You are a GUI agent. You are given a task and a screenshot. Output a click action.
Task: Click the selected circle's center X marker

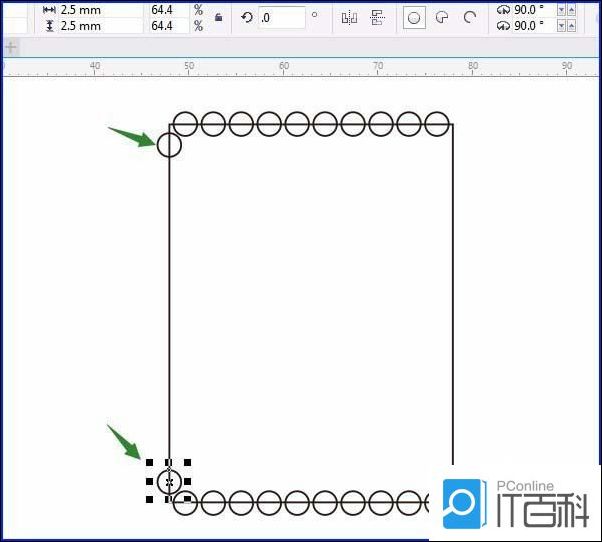tap(169, 482)
